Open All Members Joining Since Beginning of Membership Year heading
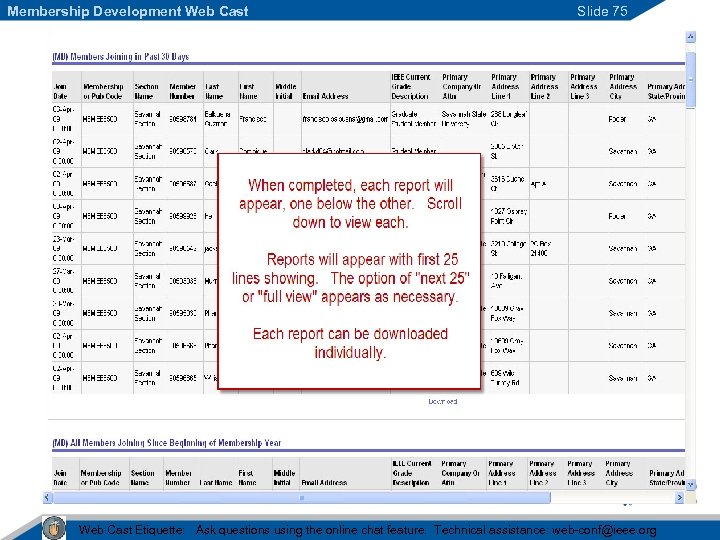The image size is (720, 540). [x=166, y=443]
